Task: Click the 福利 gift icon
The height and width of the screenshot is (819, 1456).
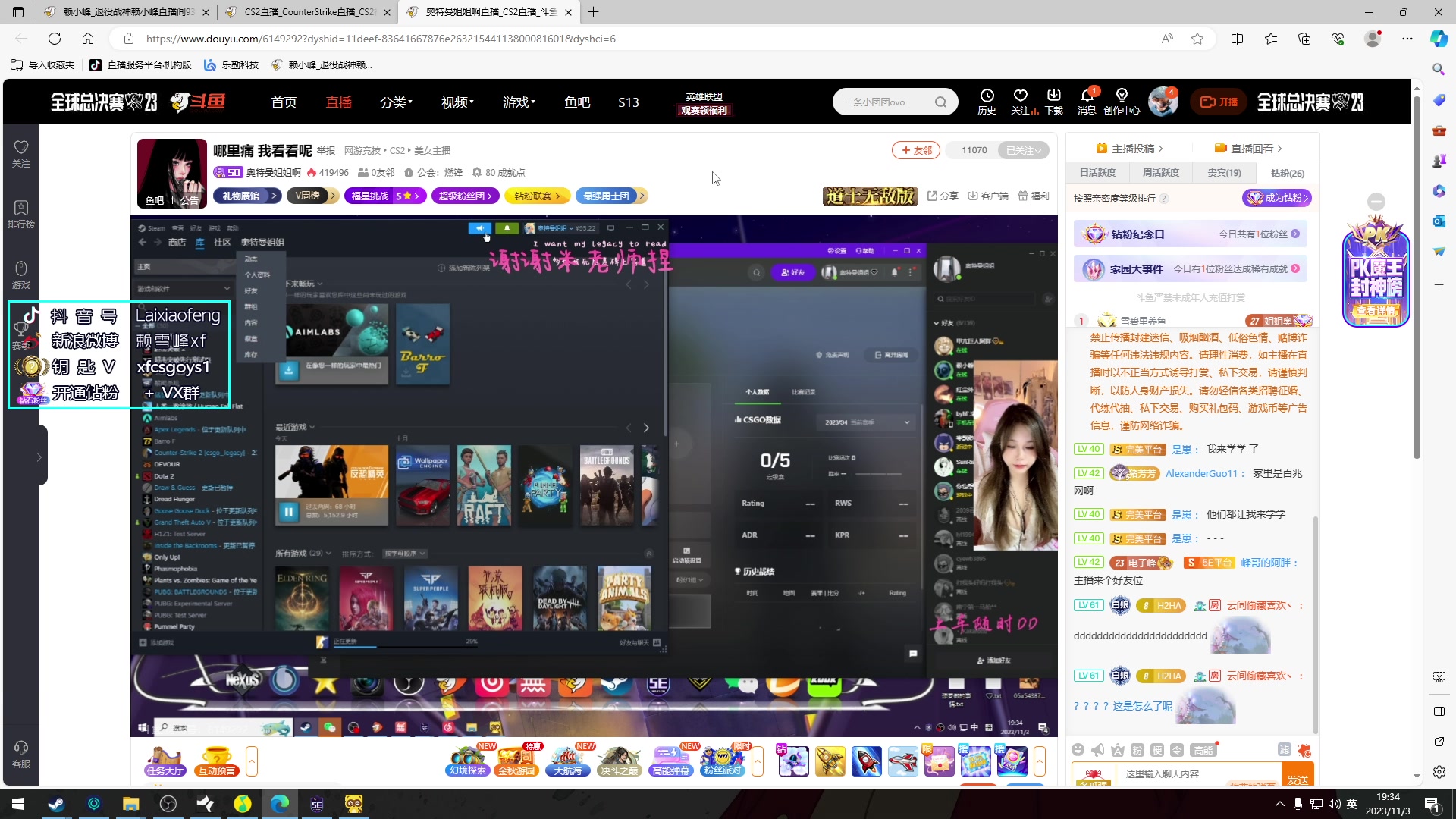Action: [1034, 196]
